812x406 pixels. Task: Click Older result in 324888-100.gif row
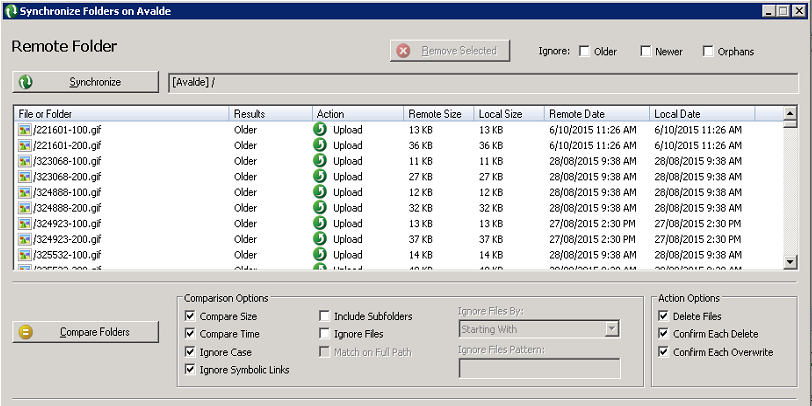pyautogui.click(x=245, y=192)
